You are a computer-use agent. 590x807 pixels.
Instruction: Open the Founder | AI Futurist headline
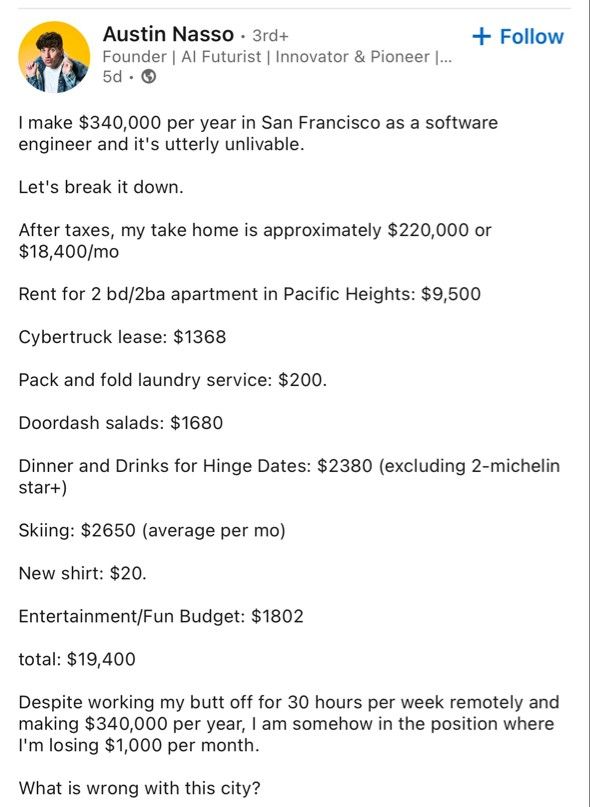point(277,57)
